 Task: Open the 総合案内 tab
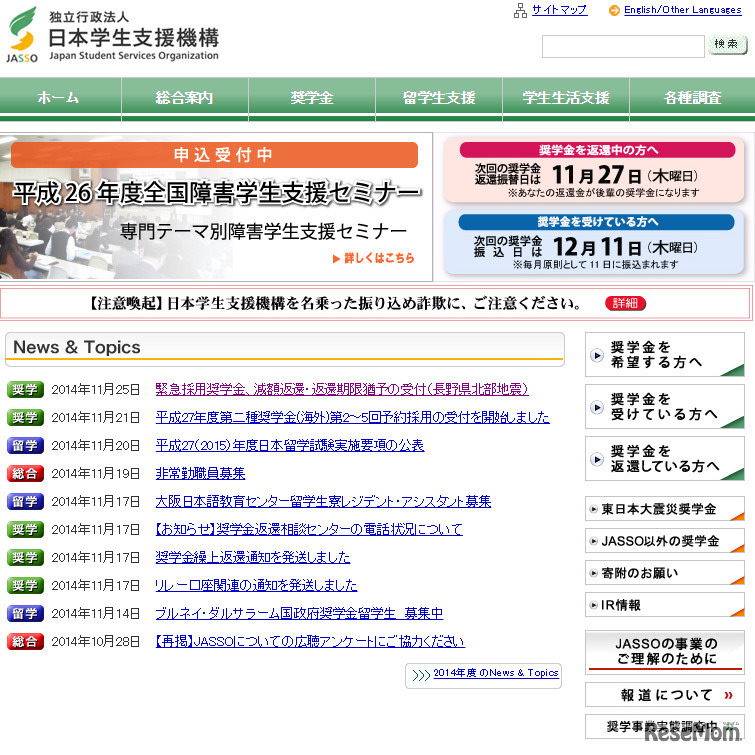[185, 99]
